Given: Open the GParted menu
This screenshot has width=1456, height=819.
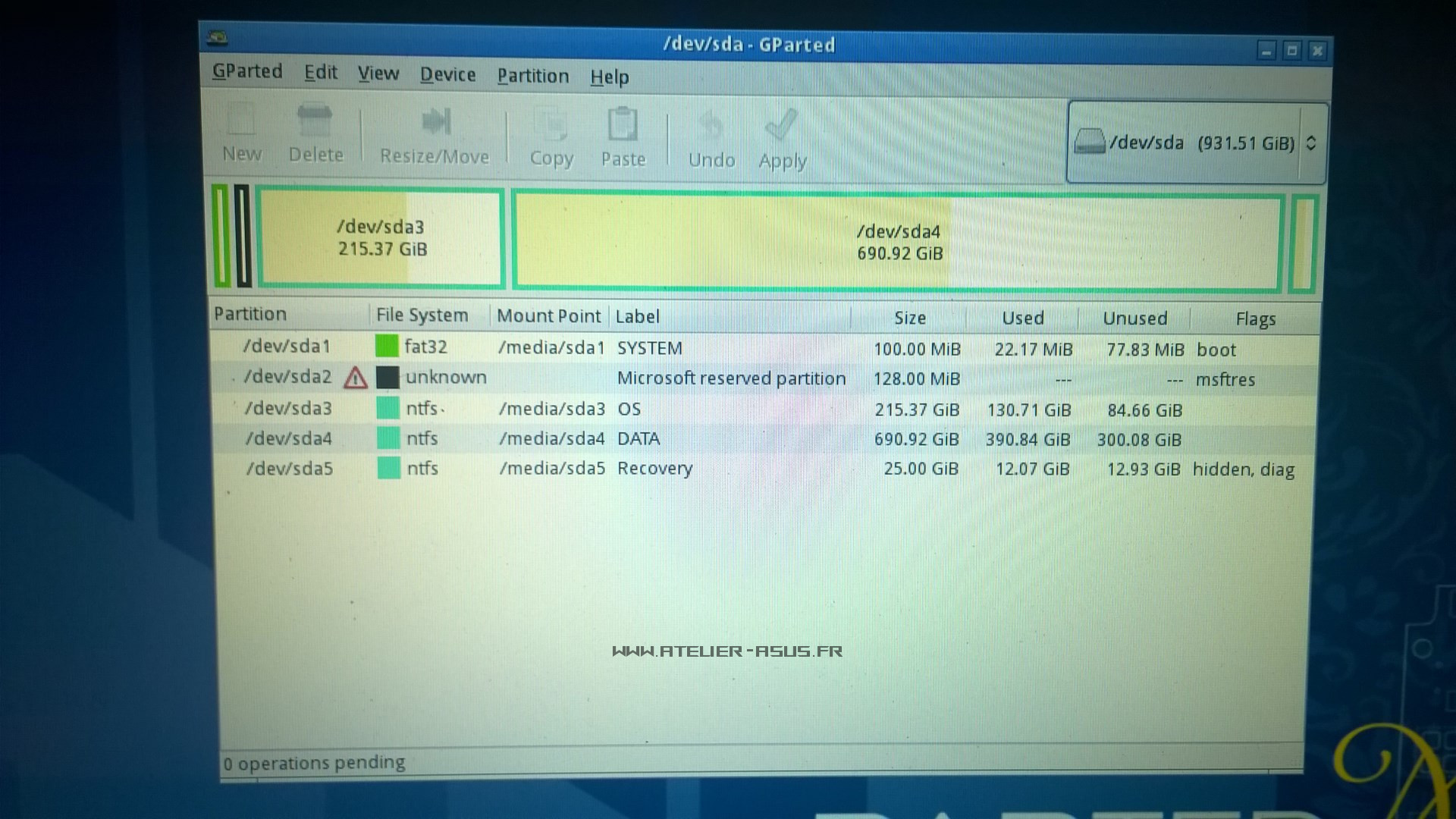Looking at the screenshot, I should (247, 71).
